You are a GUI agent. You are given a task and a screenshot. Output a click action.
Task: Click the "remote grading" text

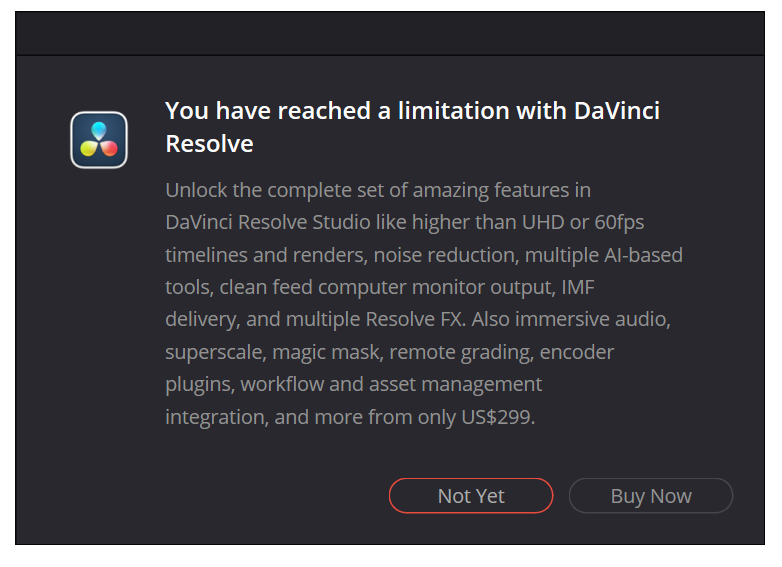pos(457,352)
